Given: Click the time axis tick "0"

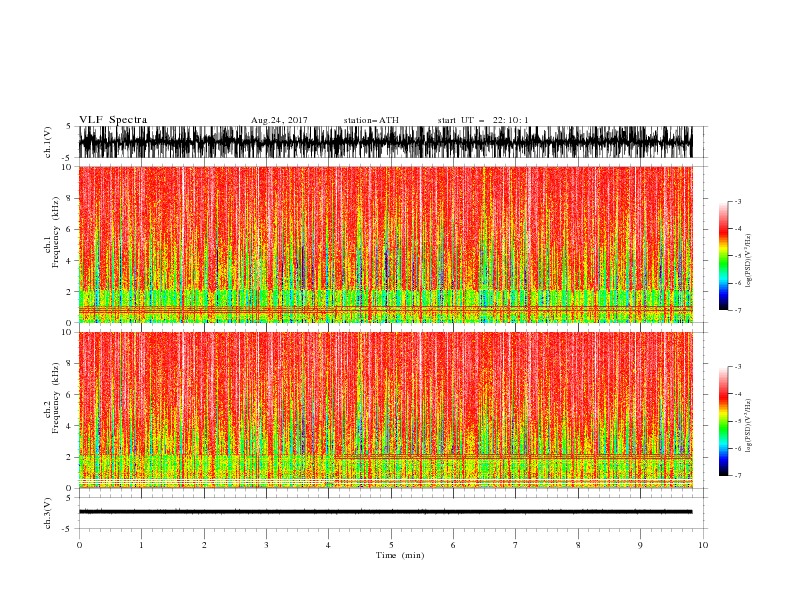Looking at the screenshot, I should pyautogui.click(x=79, y=545).
